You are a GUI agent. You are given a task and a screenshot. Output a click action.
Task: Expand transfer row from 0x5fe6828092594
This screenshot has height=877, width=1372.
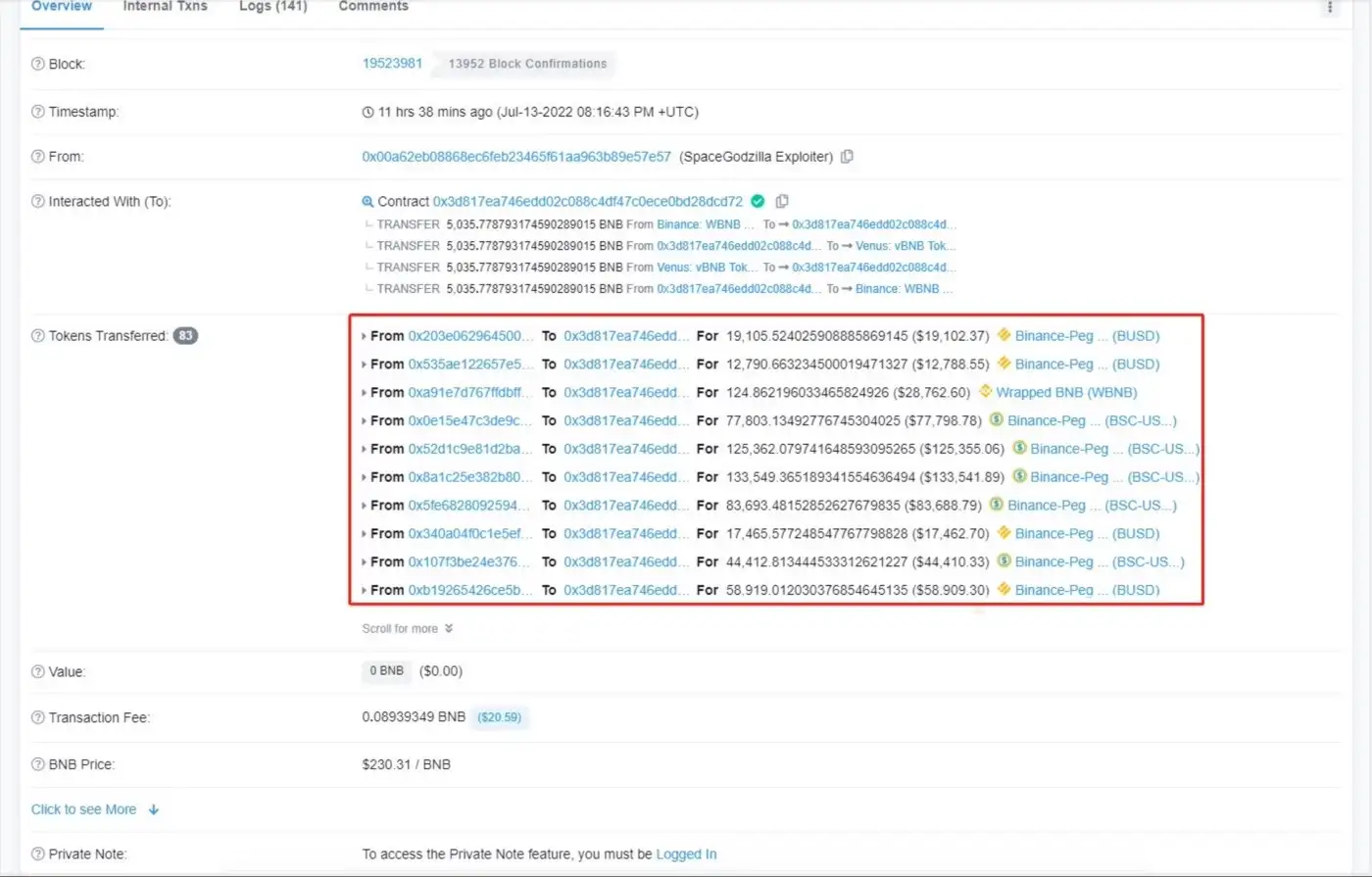pyautogui.click(x=365, y=507)
